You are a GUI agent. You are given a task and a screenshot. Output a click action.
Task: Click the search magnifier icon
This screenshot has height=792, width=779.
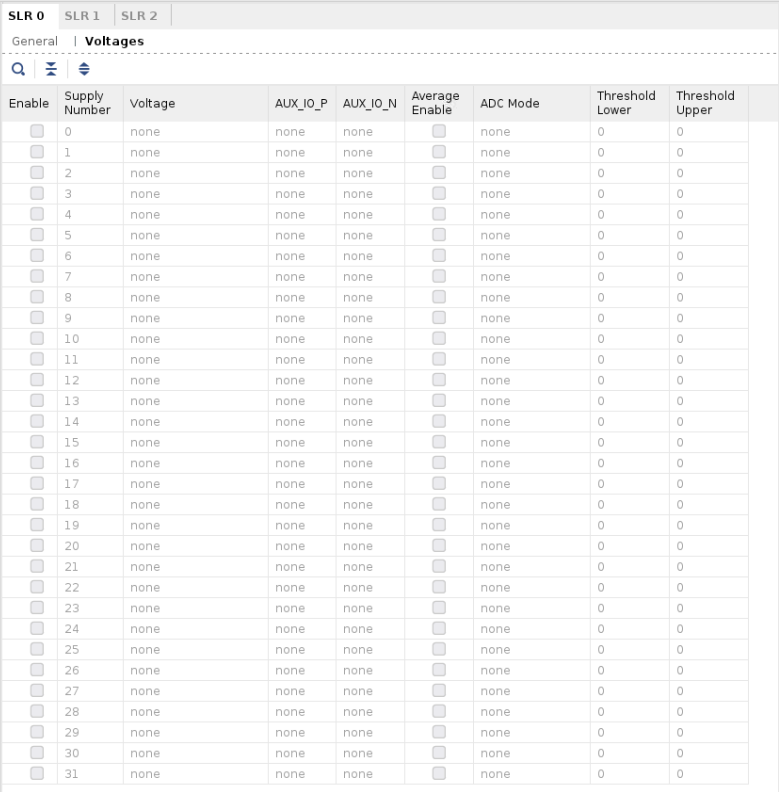tap(18, 69)
